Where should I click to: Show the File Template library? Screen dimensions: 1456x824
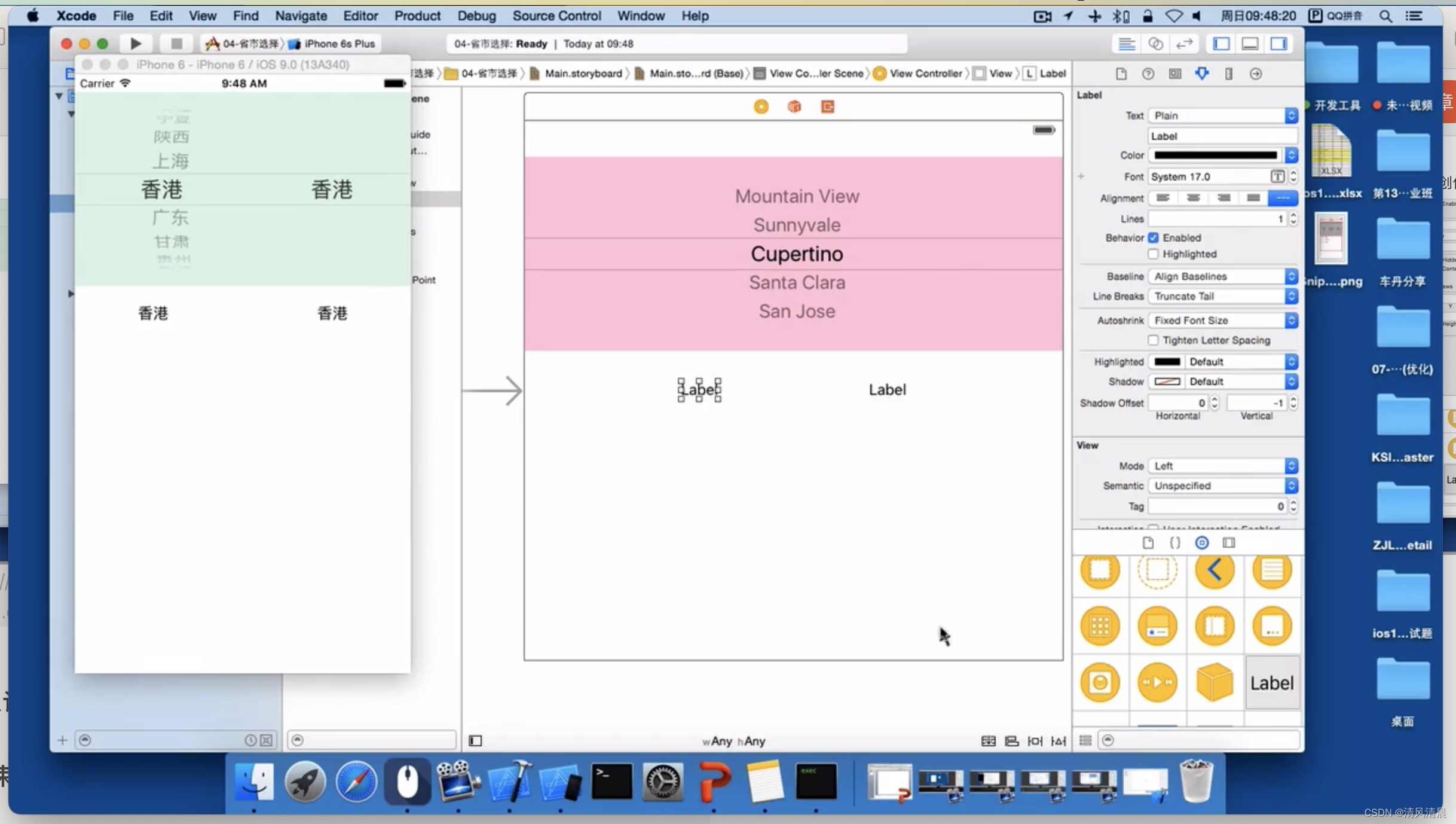click(x=1148, y=542)
